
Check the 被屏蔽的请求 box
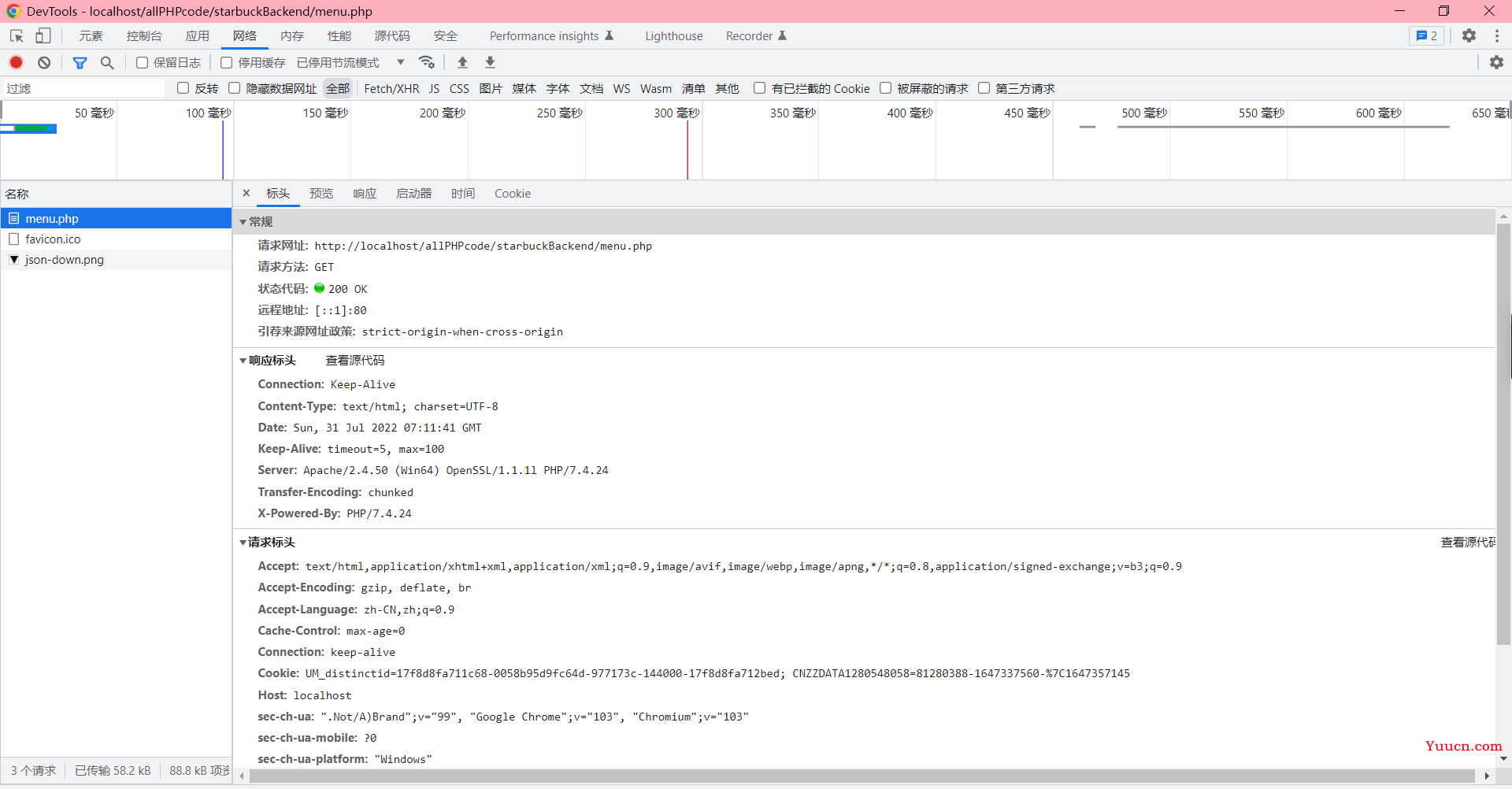click(886, 88)
